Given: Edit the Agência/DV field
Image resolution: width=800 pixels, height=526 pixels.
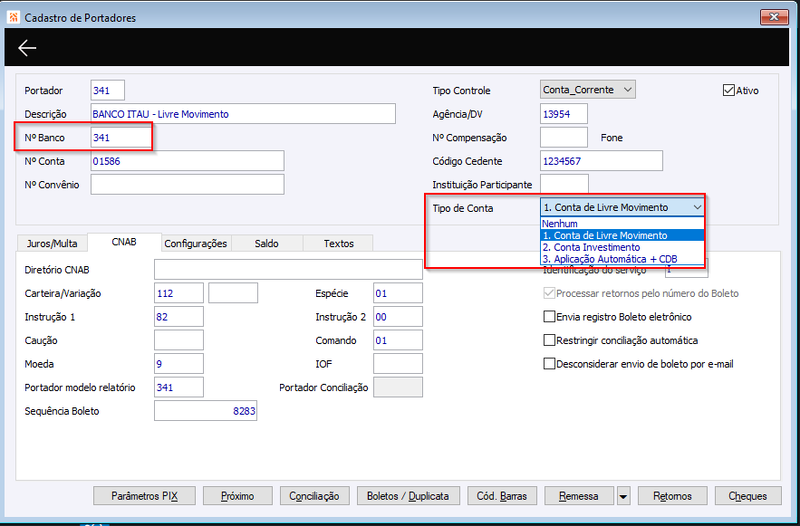Looking at the screenshot, I should 564,114.
